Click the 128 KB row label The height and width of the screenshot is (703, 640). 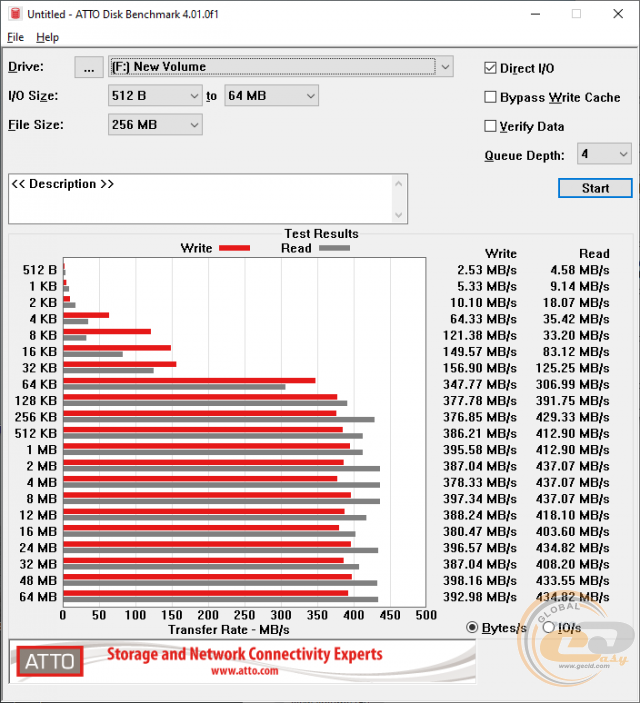pyautogui.click(x=36, y=401)
